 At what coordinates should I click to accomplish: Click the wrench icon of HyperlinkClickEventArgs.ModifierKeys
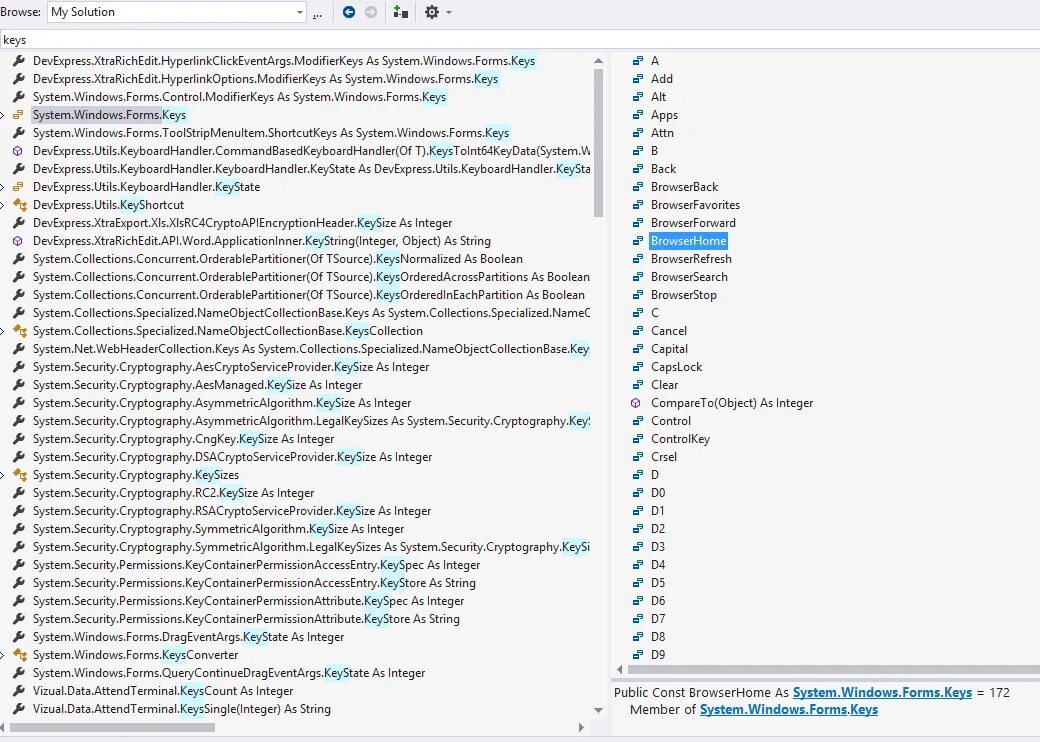click(19, 61)
